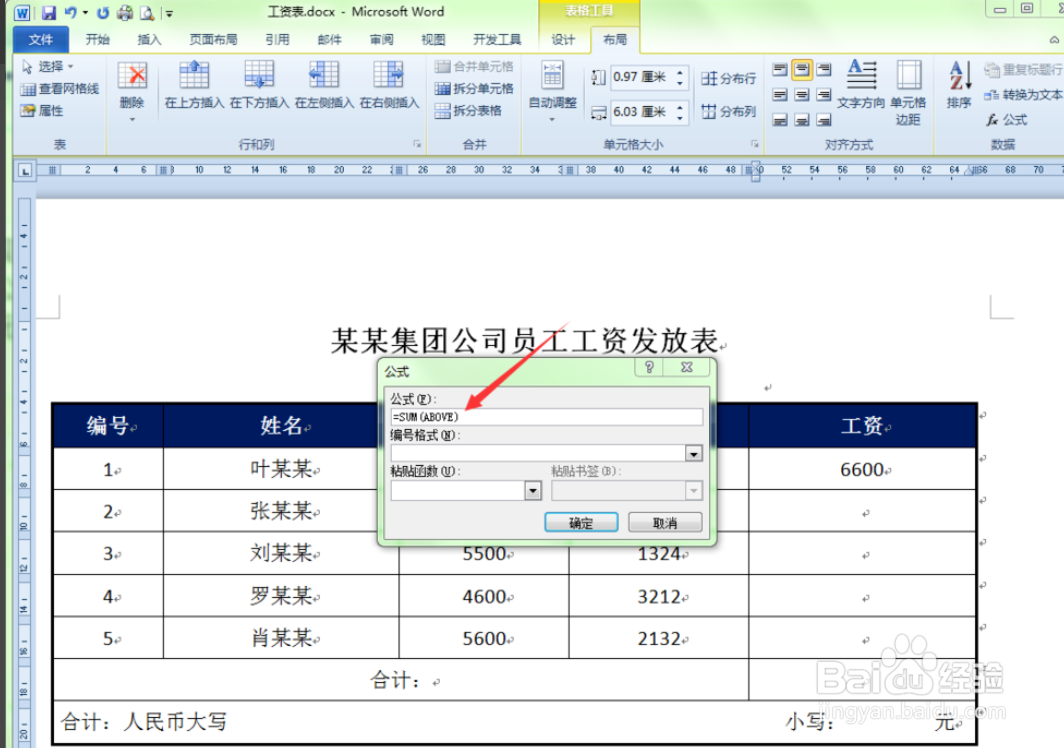Click the name cell 张某某
This screenshot has width=1064, height=748.
point(281,511)
